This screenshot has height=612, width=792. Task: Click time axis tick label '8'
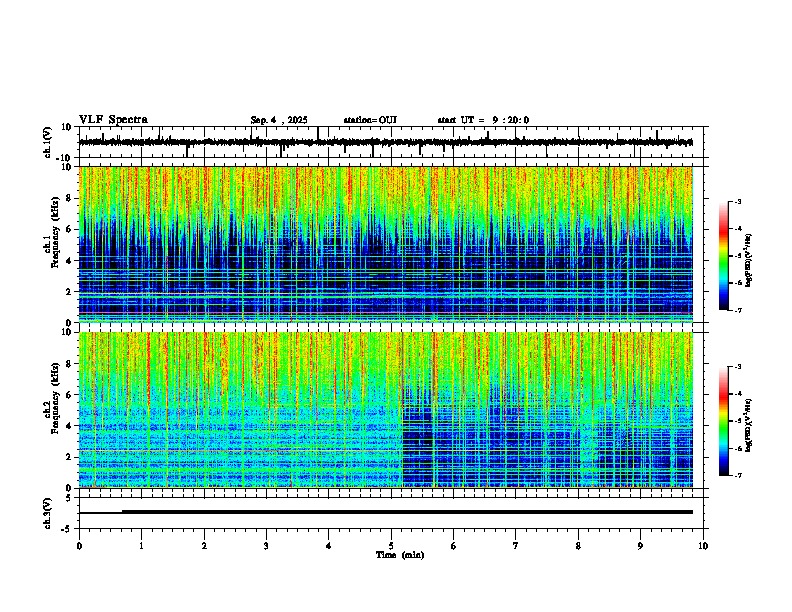tap(578, 546)
